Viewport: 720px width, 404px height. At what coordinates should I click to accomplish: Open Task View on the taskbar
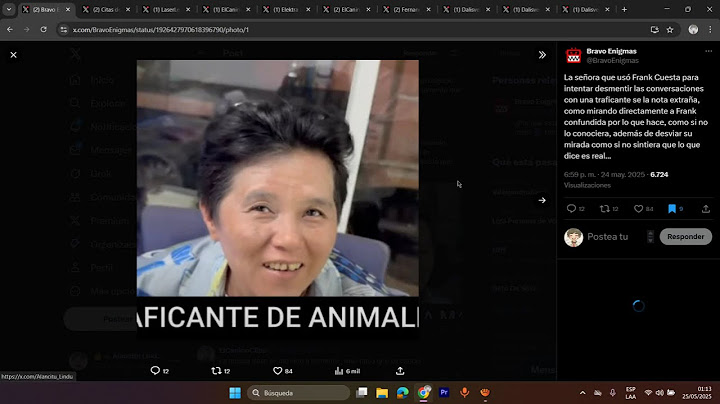(x=362, y=393)
